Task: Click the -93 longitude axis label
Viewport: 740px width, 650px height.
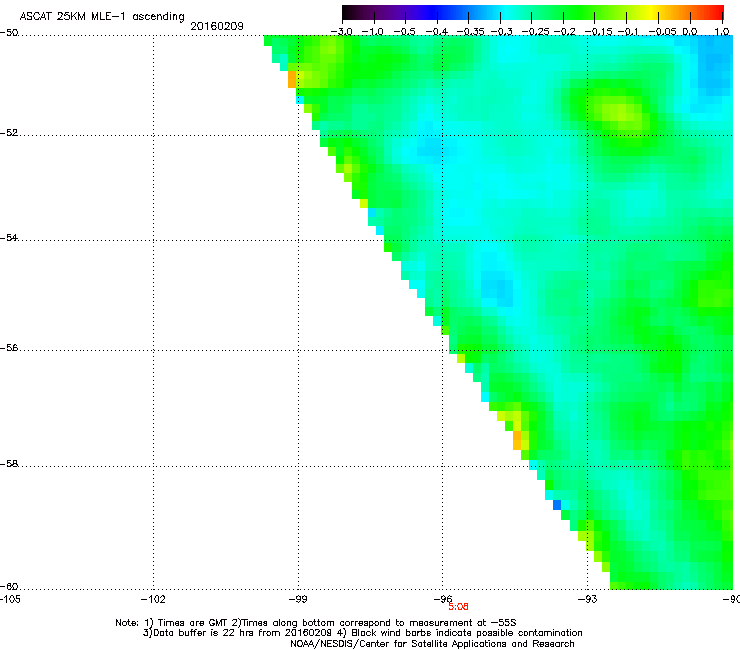Action: pyautogui.click(x=588, y=599)
